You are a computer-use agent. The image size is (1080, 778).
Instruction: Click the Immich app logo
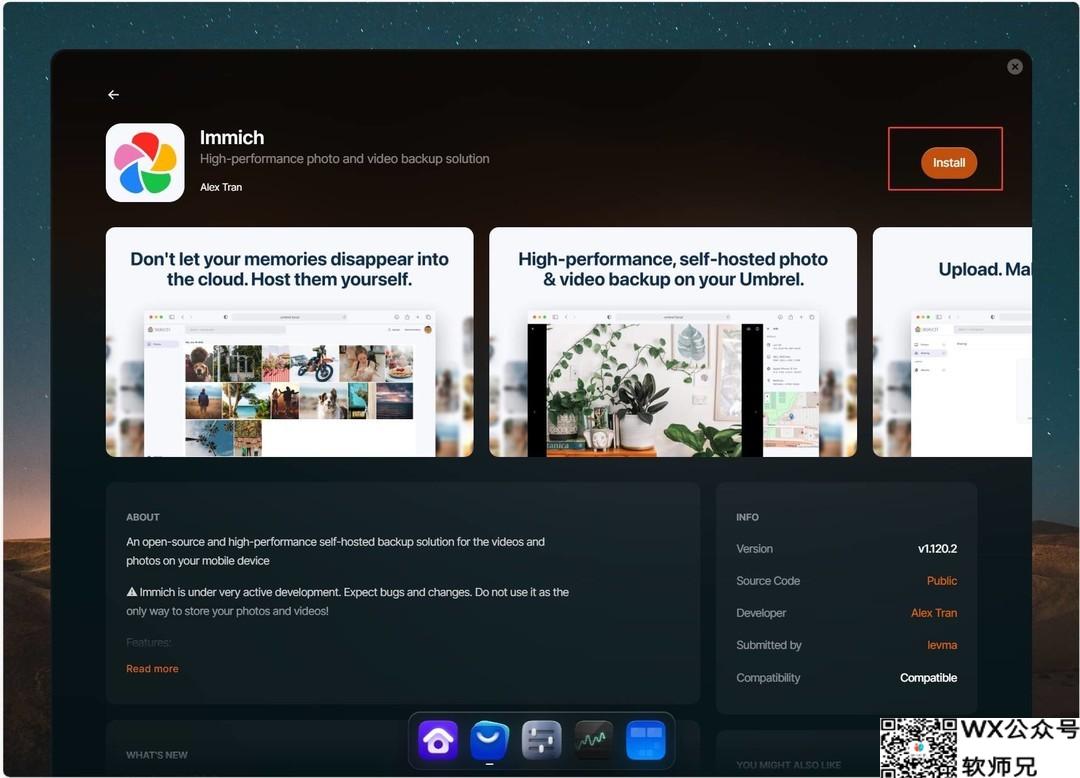[145, 162]
